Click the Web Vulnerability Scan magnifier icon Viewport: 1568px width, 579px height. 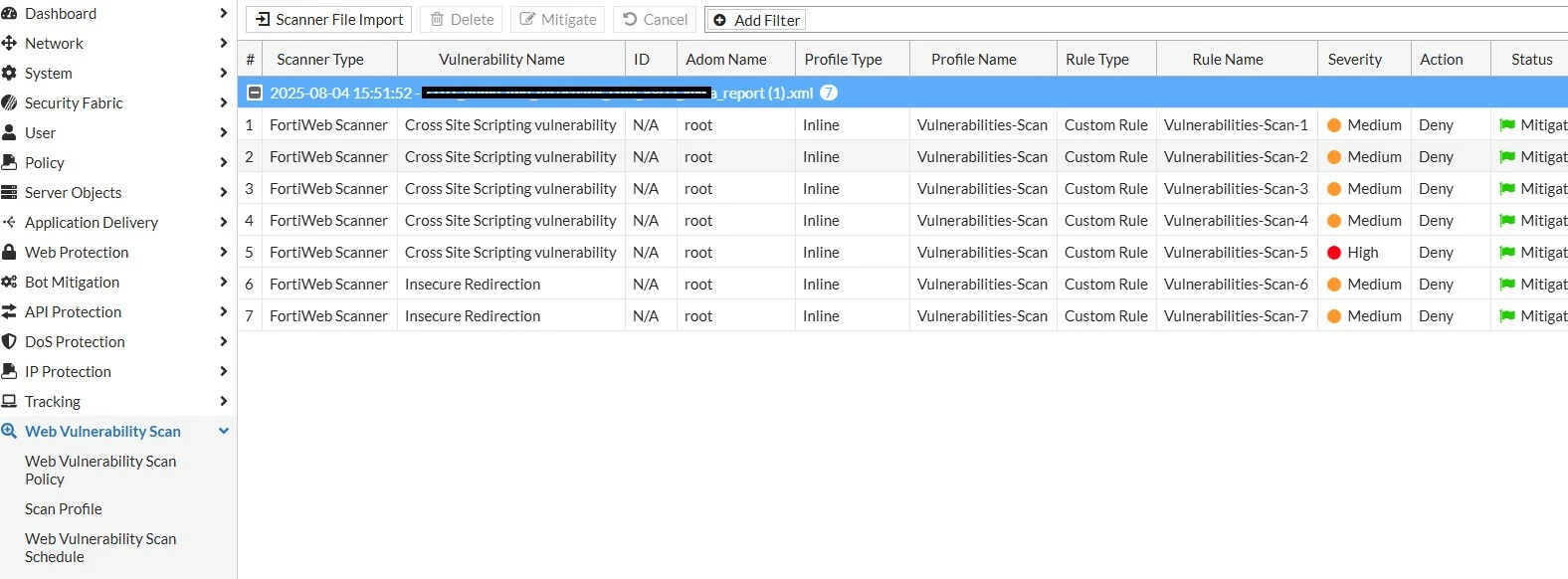(x=9, y=432)
